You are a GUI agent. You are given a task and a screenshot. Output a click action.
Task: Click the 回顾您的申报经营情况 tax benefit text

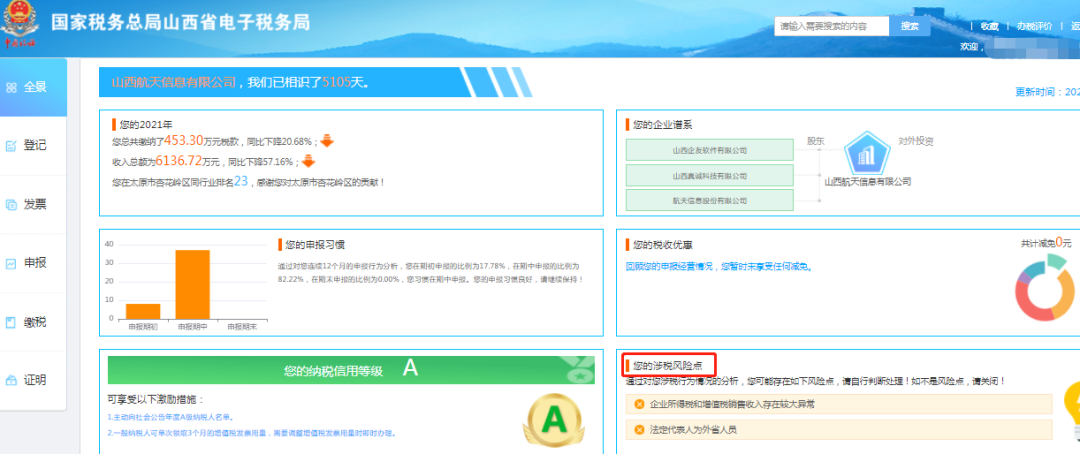(x=719, y=266)
